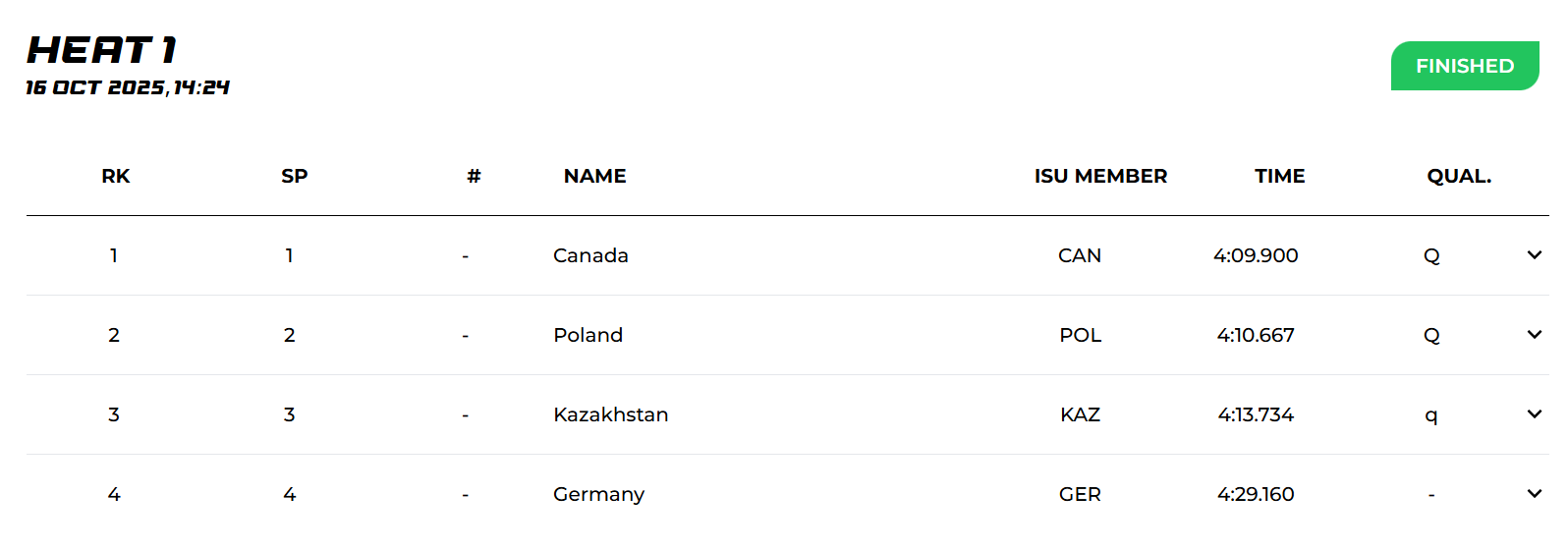Select the Kazakhstan team name

[x=610, y=415]
